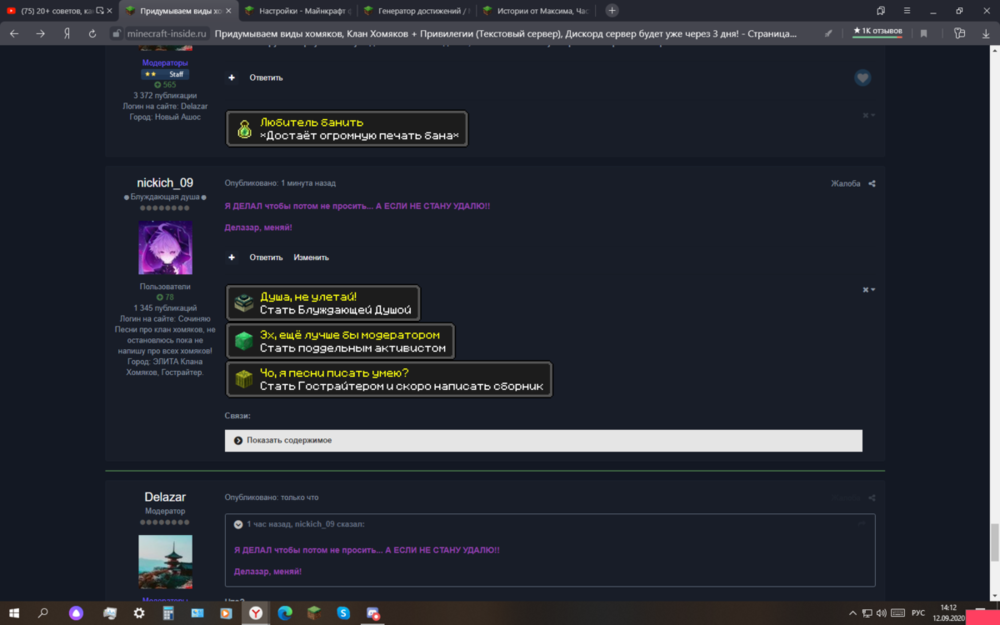Open Calculator from taskbar

click(168, 613)
